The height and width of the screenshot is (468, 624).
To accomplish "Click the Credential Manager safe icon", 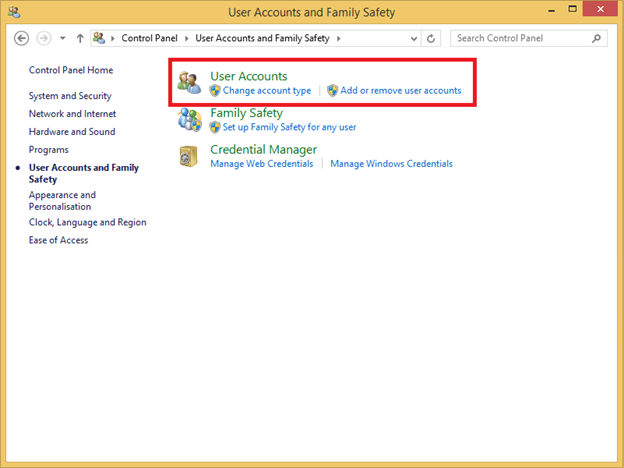I will click(x=189, y=156).
